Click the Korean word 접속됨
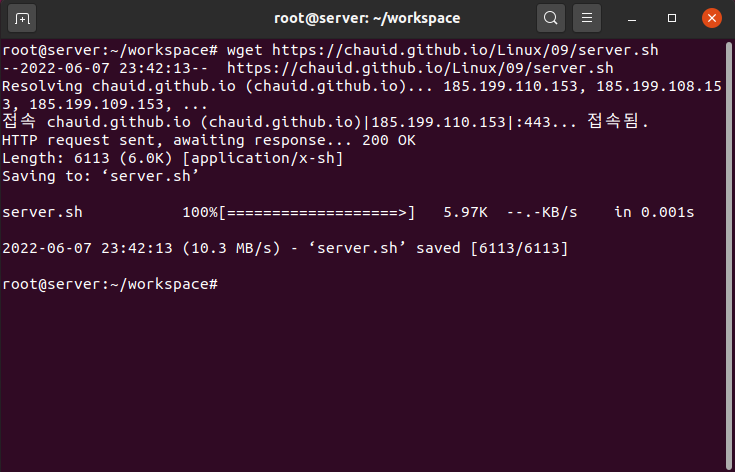Screen dimensions: 735x472 point(617,122)
